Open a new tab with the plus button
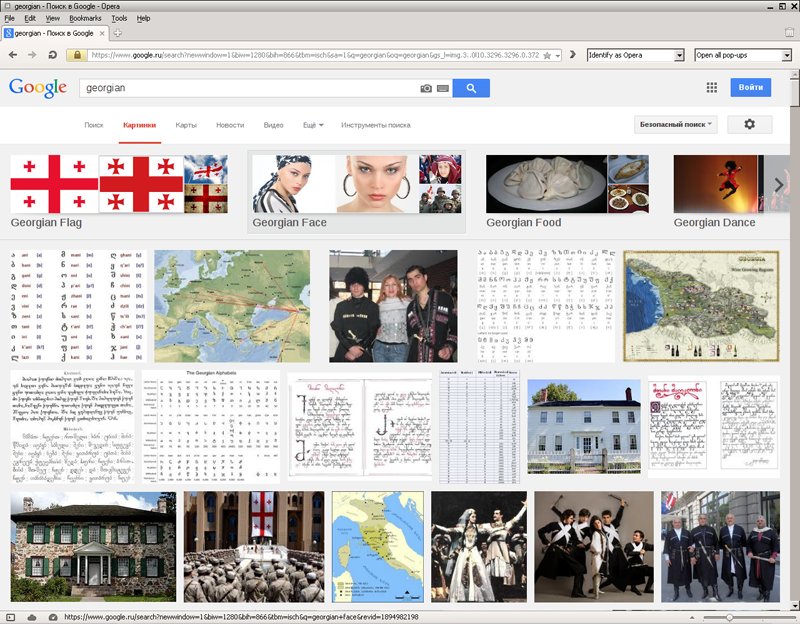 coord(118,33)
